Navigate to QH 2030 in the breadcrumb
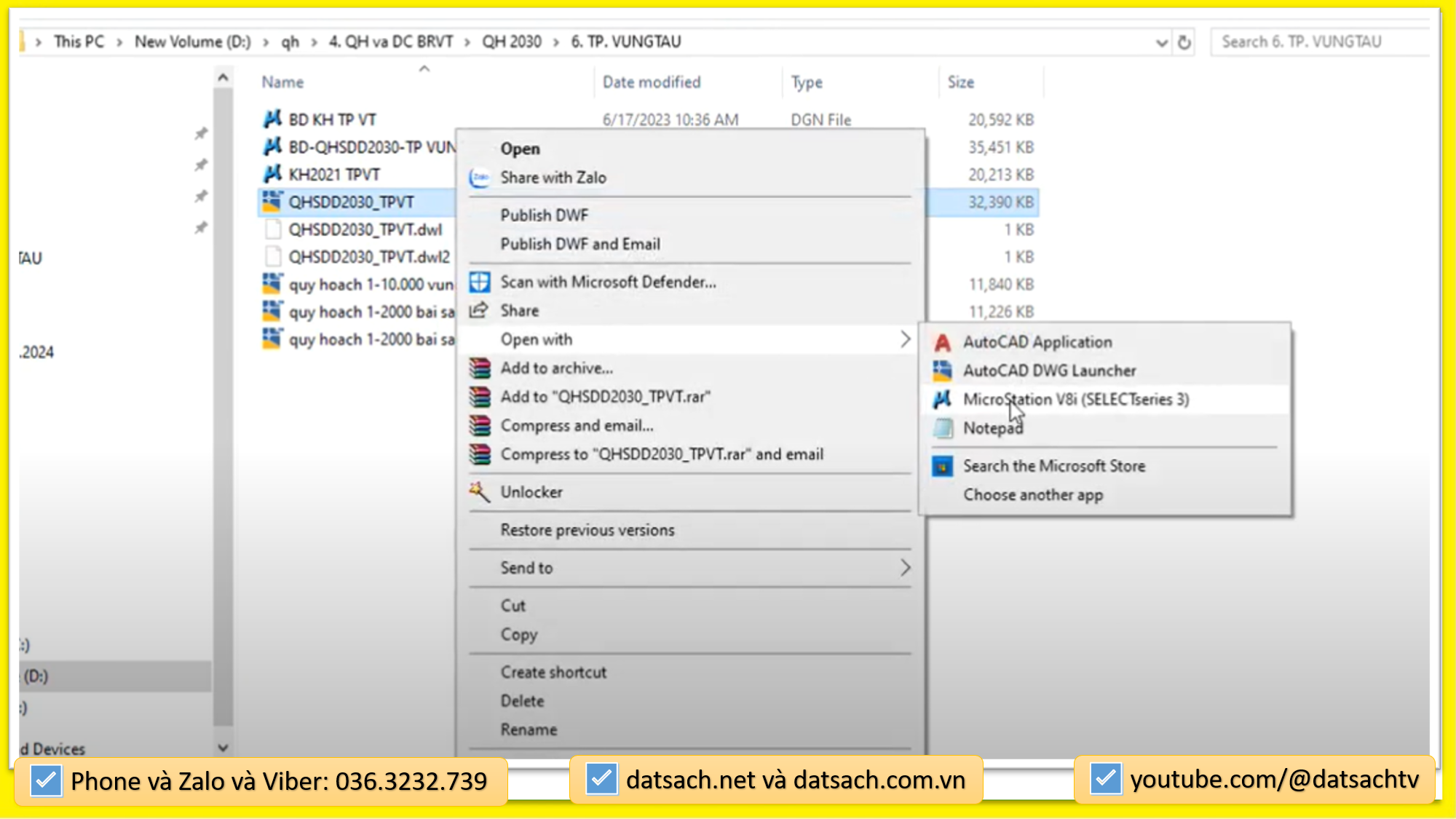This screenshot has height=819, width=1456. tap(511, 41)
